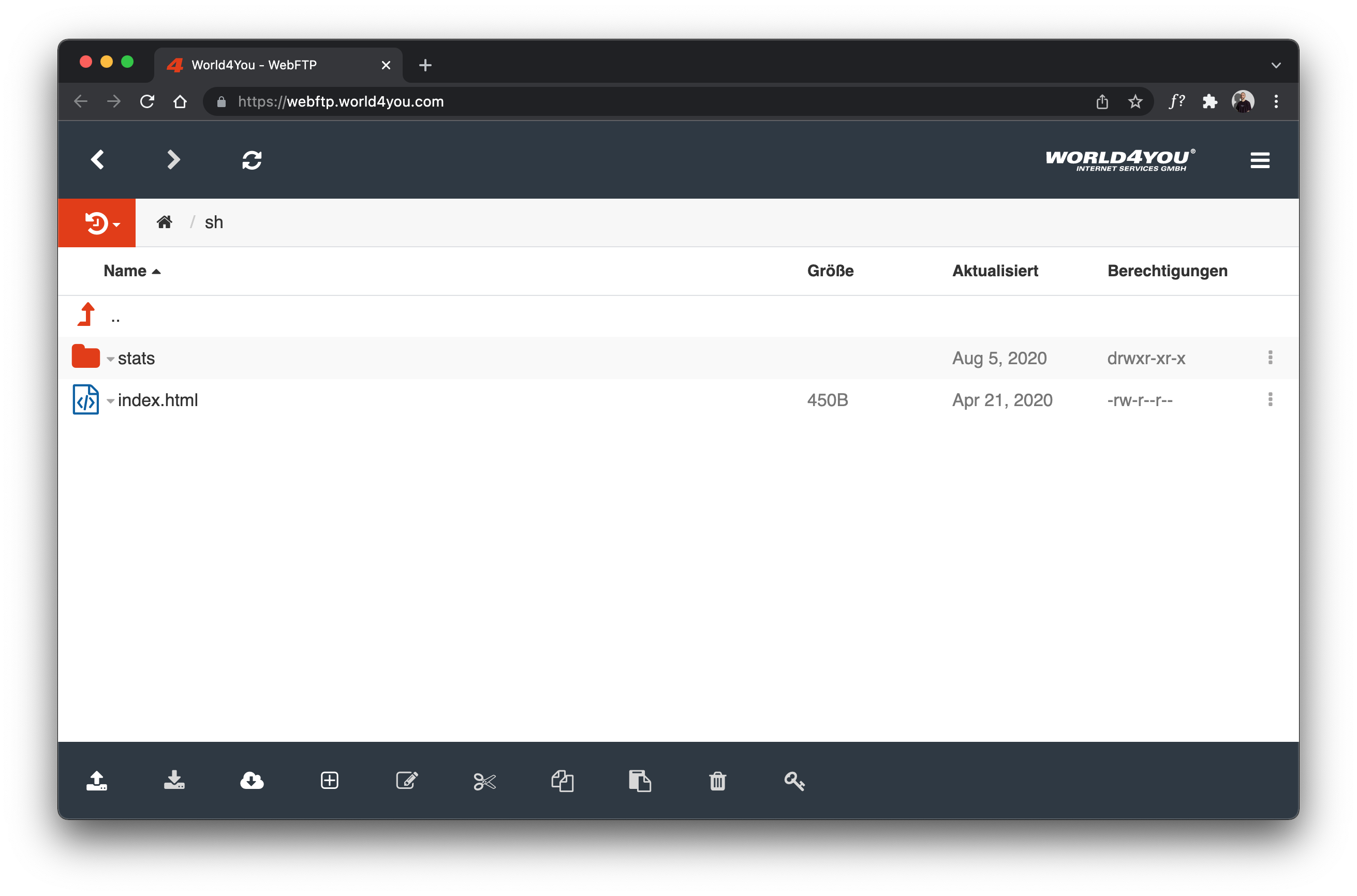Open the stats folder name
Image resolution: width=1357 pixels, height=896 pixels.
coord(136,359)
